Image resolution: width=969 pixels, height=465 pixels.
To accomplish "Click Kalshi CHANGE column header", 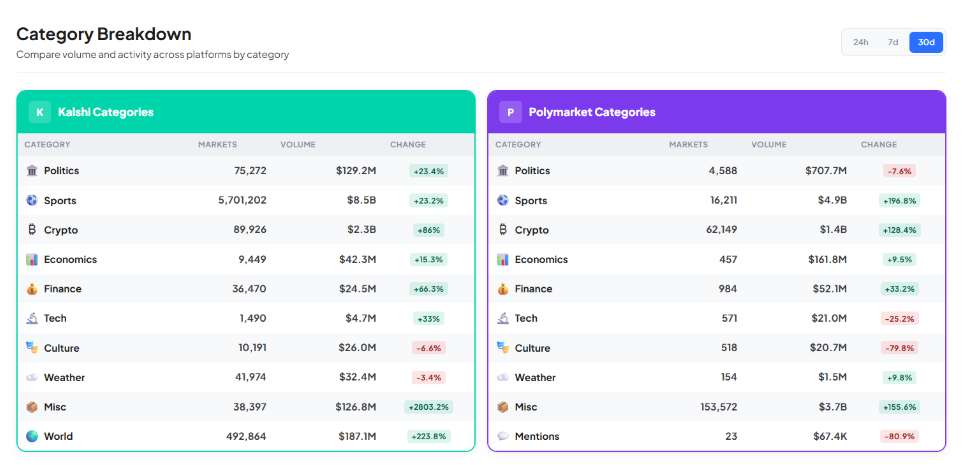I will tap(408, 145).
